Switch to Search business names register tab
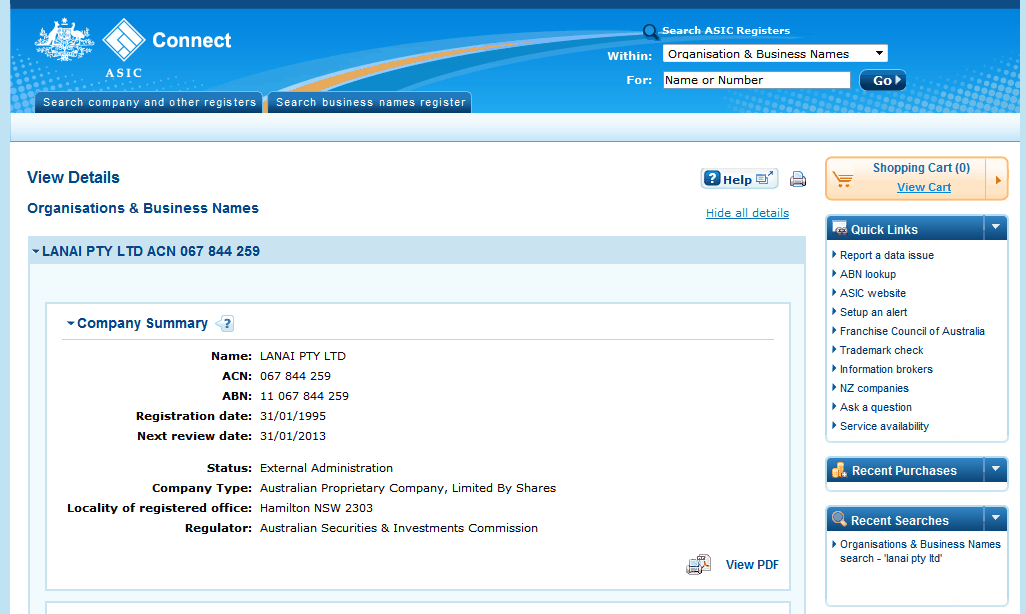This screenshot has height=614, width=1026. point(369,101)
